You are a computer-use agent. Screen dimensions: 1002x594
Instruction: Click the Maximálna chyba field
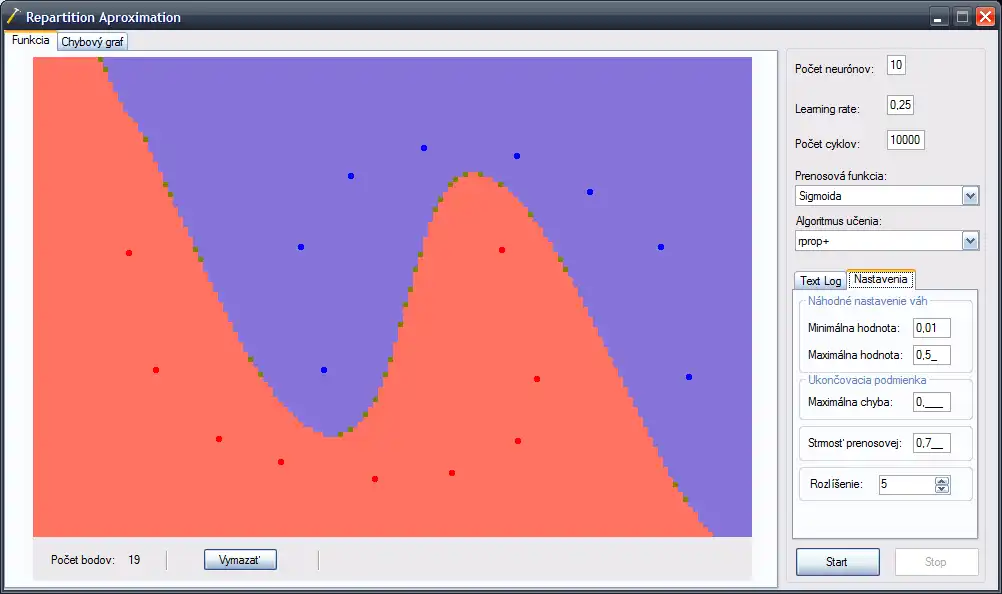click(932, 402)
